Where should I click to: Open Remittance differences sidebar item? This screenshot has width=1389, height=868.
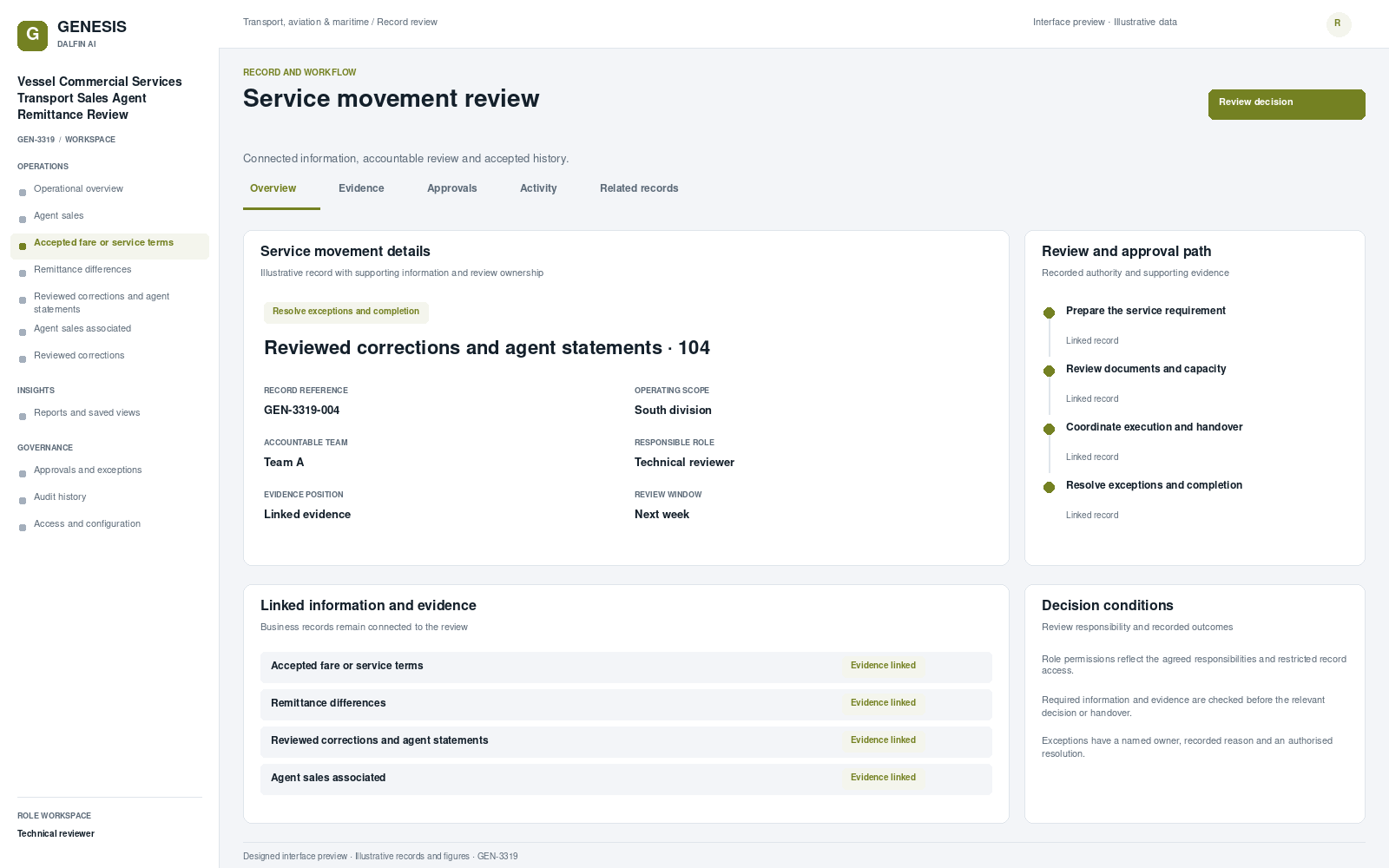(109, 270)
